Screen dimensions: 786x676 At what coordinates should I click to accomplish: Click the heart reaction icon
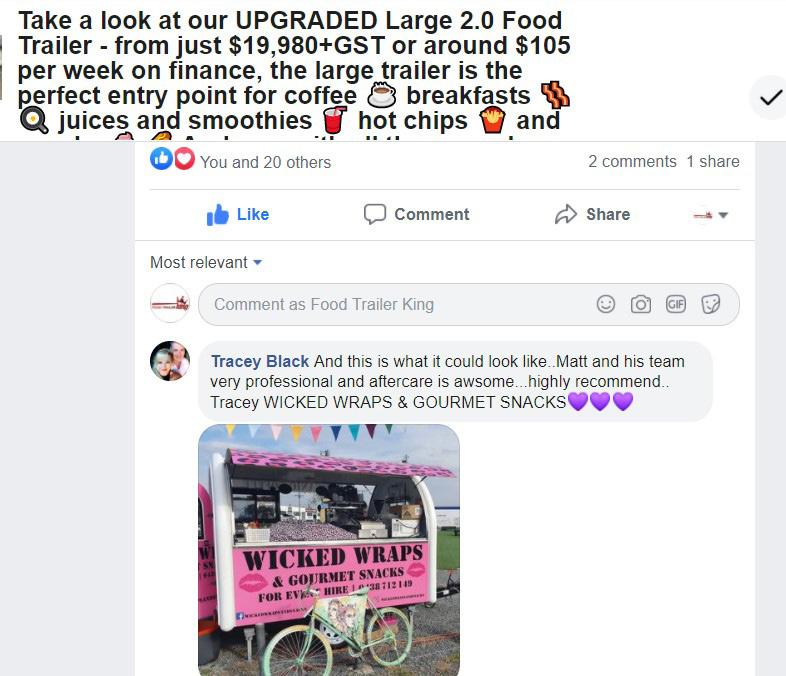pyautogui.click(x=184, y=159)
